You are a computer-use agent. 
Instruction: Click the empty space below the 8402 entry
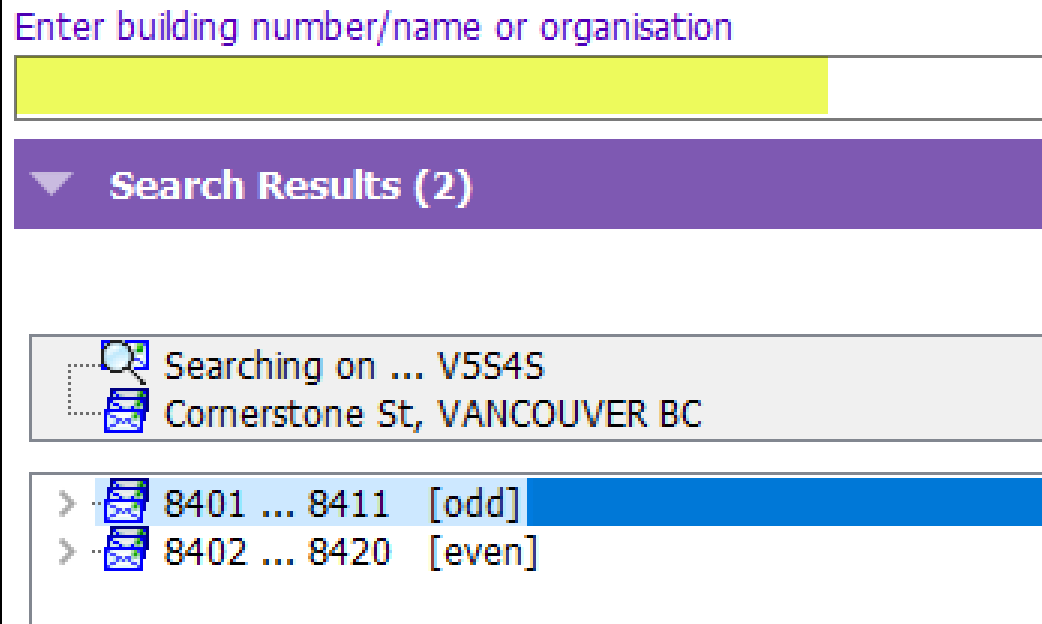coord(536,599)
